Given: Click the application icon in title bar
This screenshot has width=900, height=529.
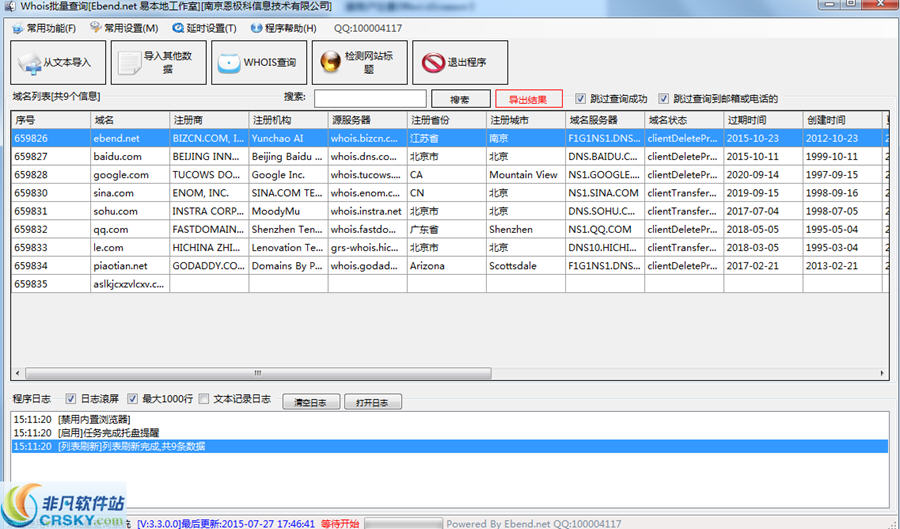Looking at the screenshot, I should point(10,6).
